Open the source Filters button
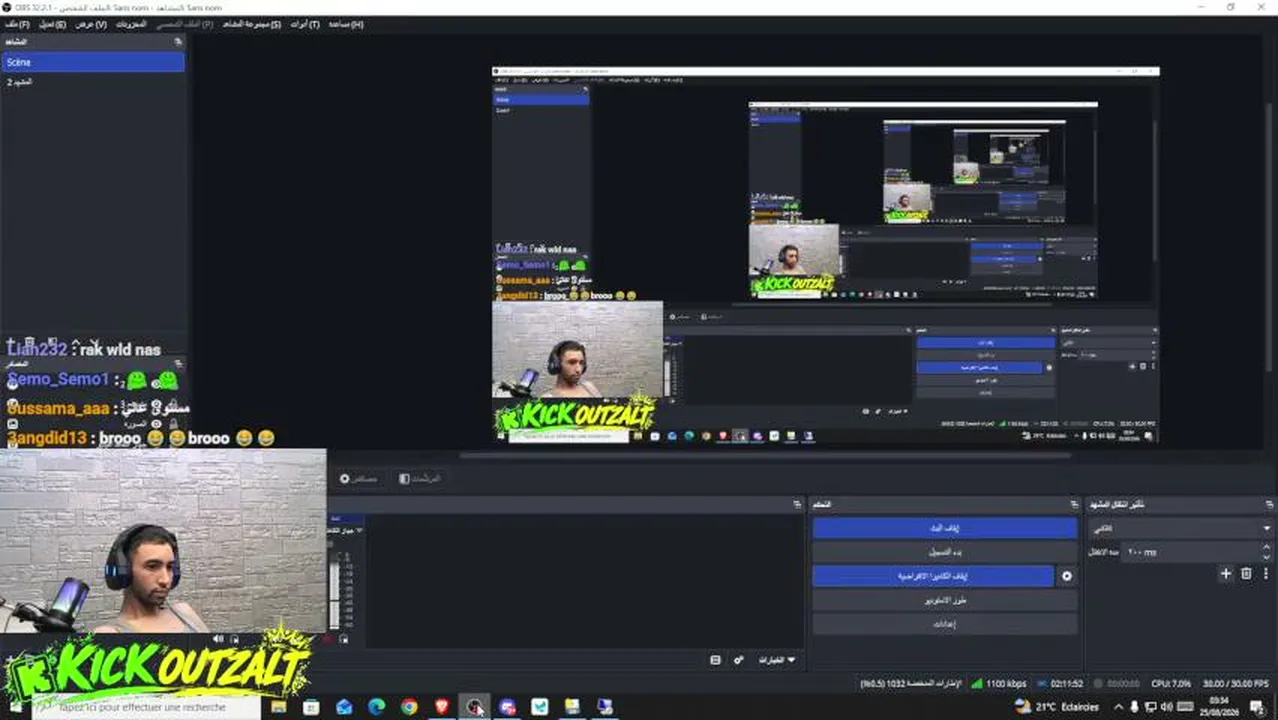The height and width of the screenshot is (720, 1278). pos(420,479)
